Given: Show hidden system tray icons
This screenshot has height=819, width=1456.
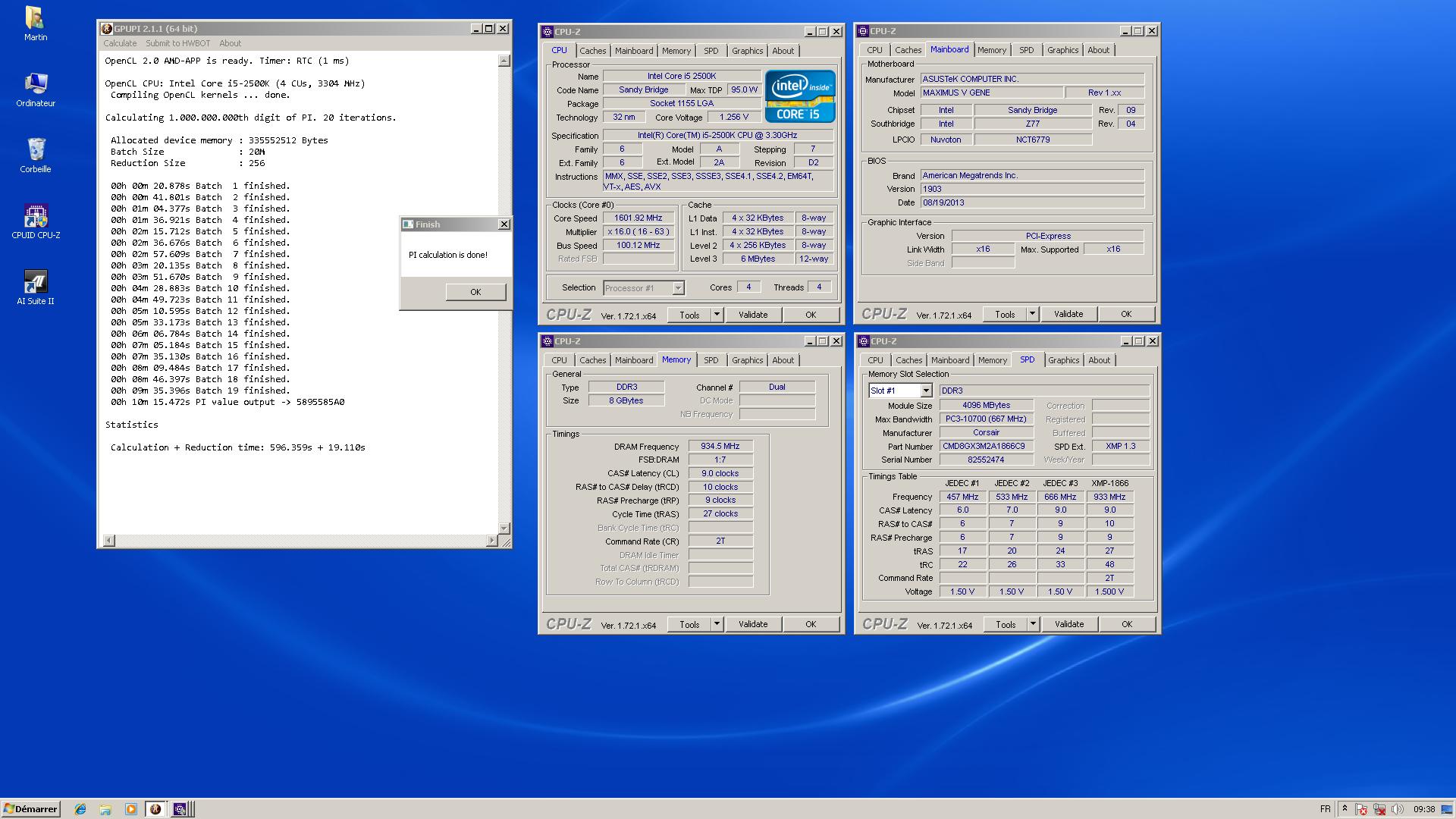Looking at the screenshot, I should (x=1345, y=809).
